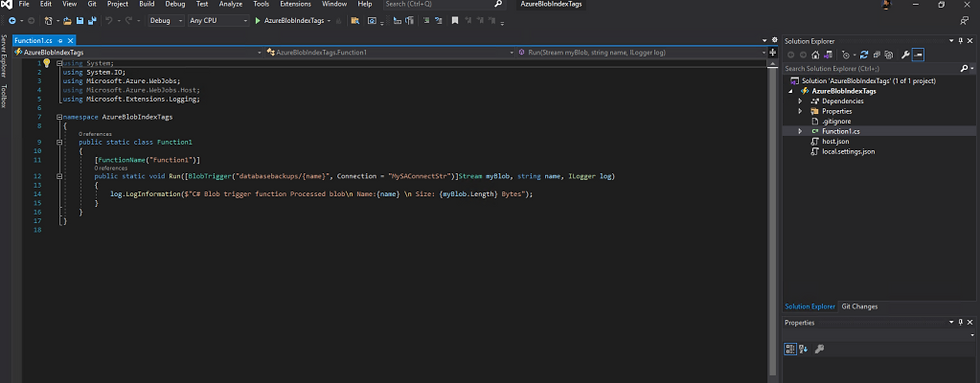Collapse the namespace block on line 7
Image resolution: width=980 pixels, height=383 pixels.
click(x=59, y=117)
